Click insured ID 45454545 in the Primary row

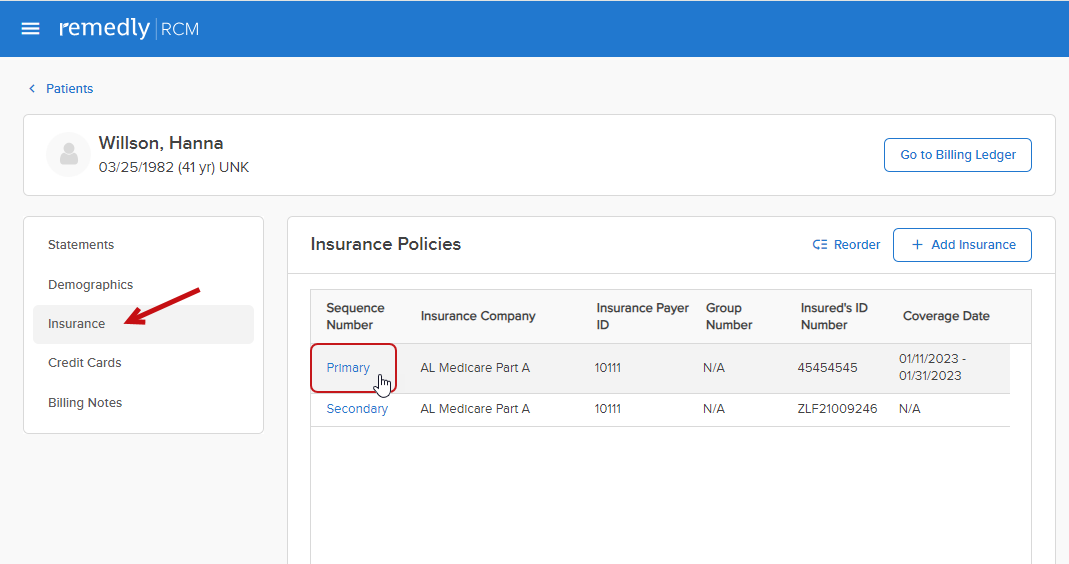tap(827, 368)
